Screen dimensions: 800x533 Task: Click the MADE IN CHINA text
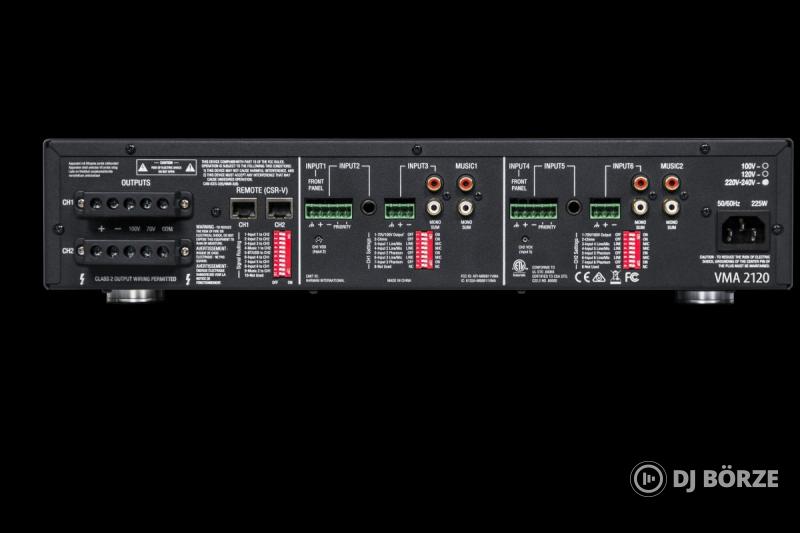(x=399, y=281)
